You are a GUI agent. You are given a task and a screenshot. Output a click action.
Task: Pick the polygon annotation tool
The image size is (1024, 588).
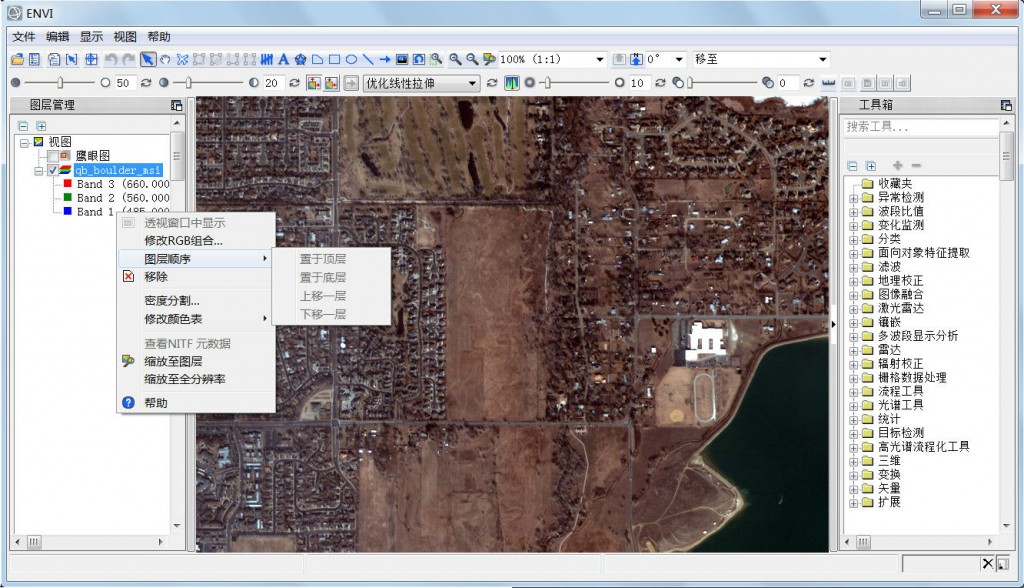[x=317, y=59]
